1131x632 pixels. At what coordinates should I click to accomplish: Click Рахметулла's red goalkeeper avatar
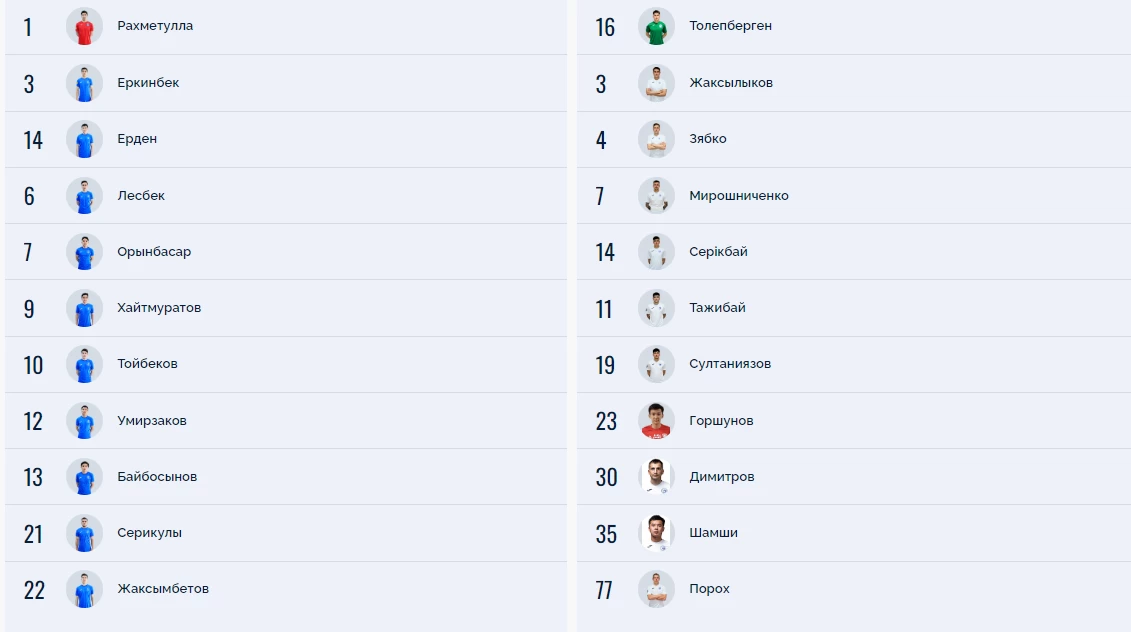tap(84, 26)
